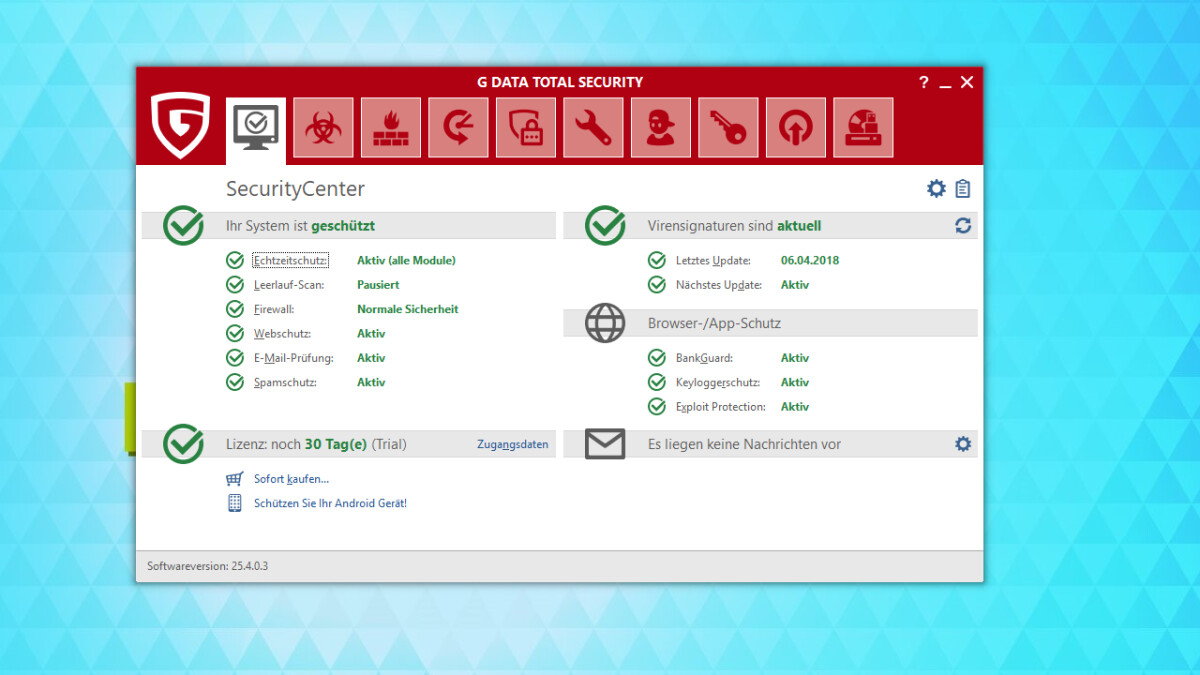This screenshot has height=675, width=1200.
Task: Click the Browser-/App-Schutz section title
Action: [714, 323]
